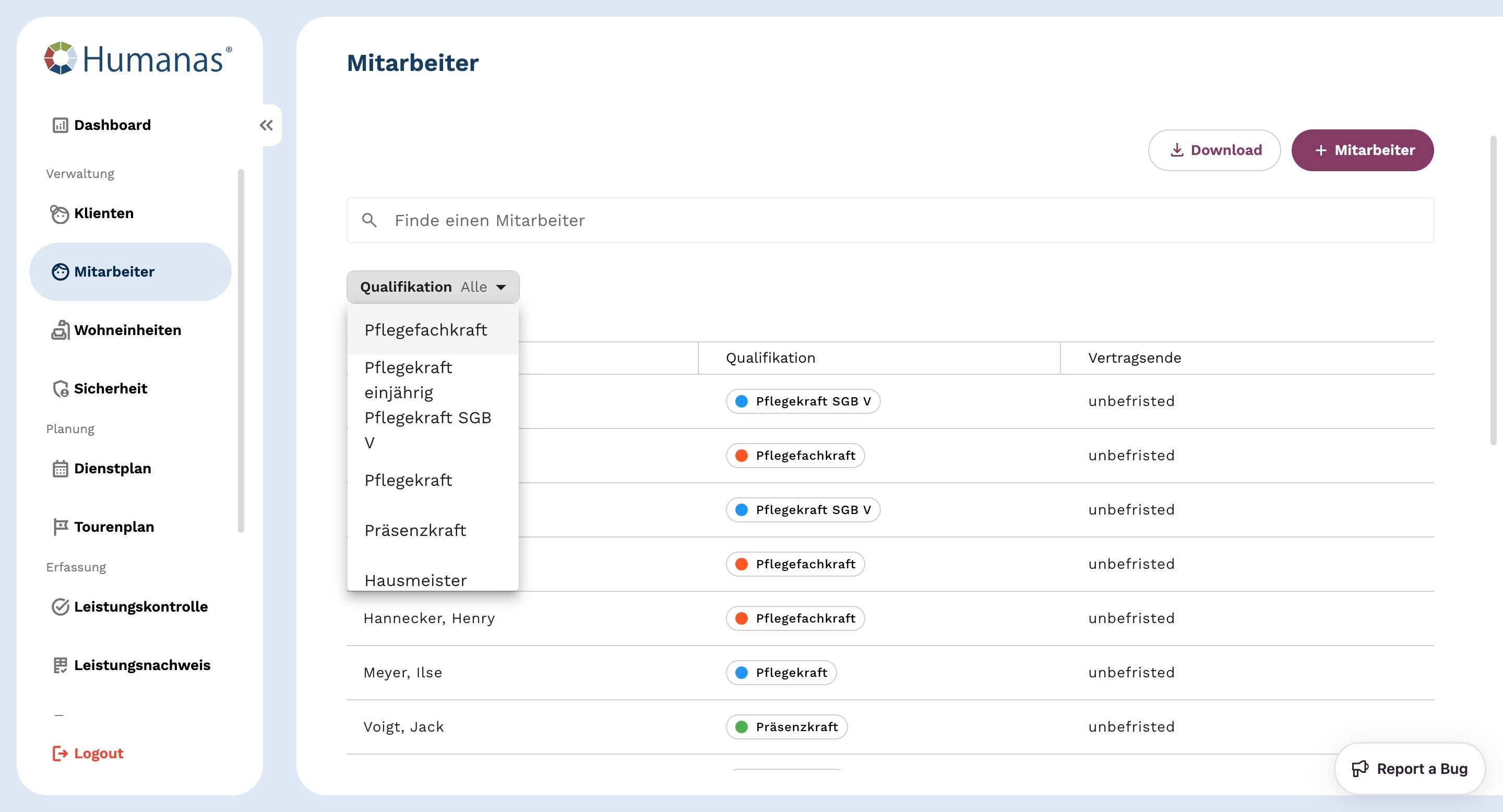
Task: Pick Hausmeister filter option
Action: click(x=415, y=580)
